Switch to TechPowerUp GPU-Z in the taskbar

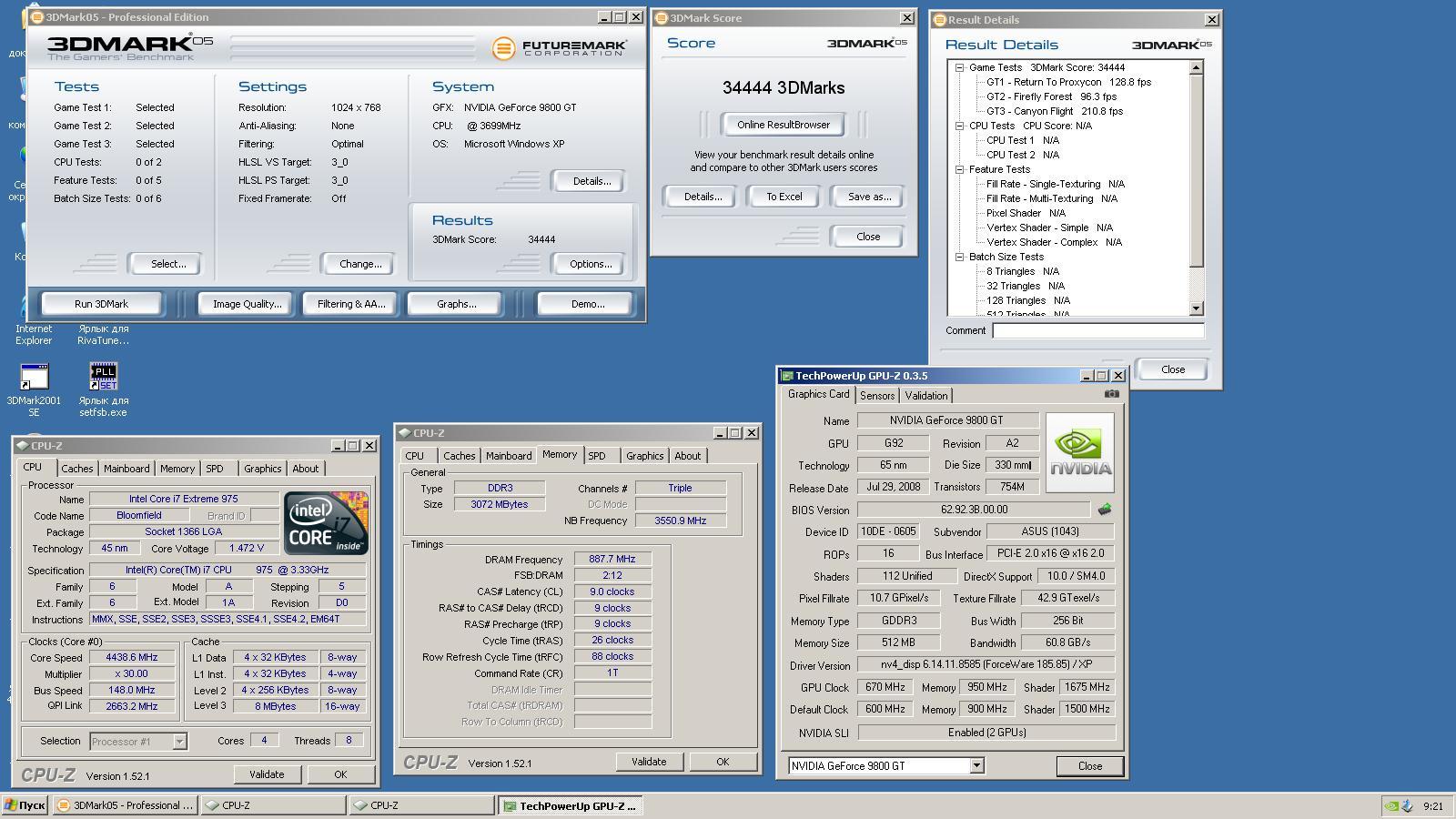[570, 805]
